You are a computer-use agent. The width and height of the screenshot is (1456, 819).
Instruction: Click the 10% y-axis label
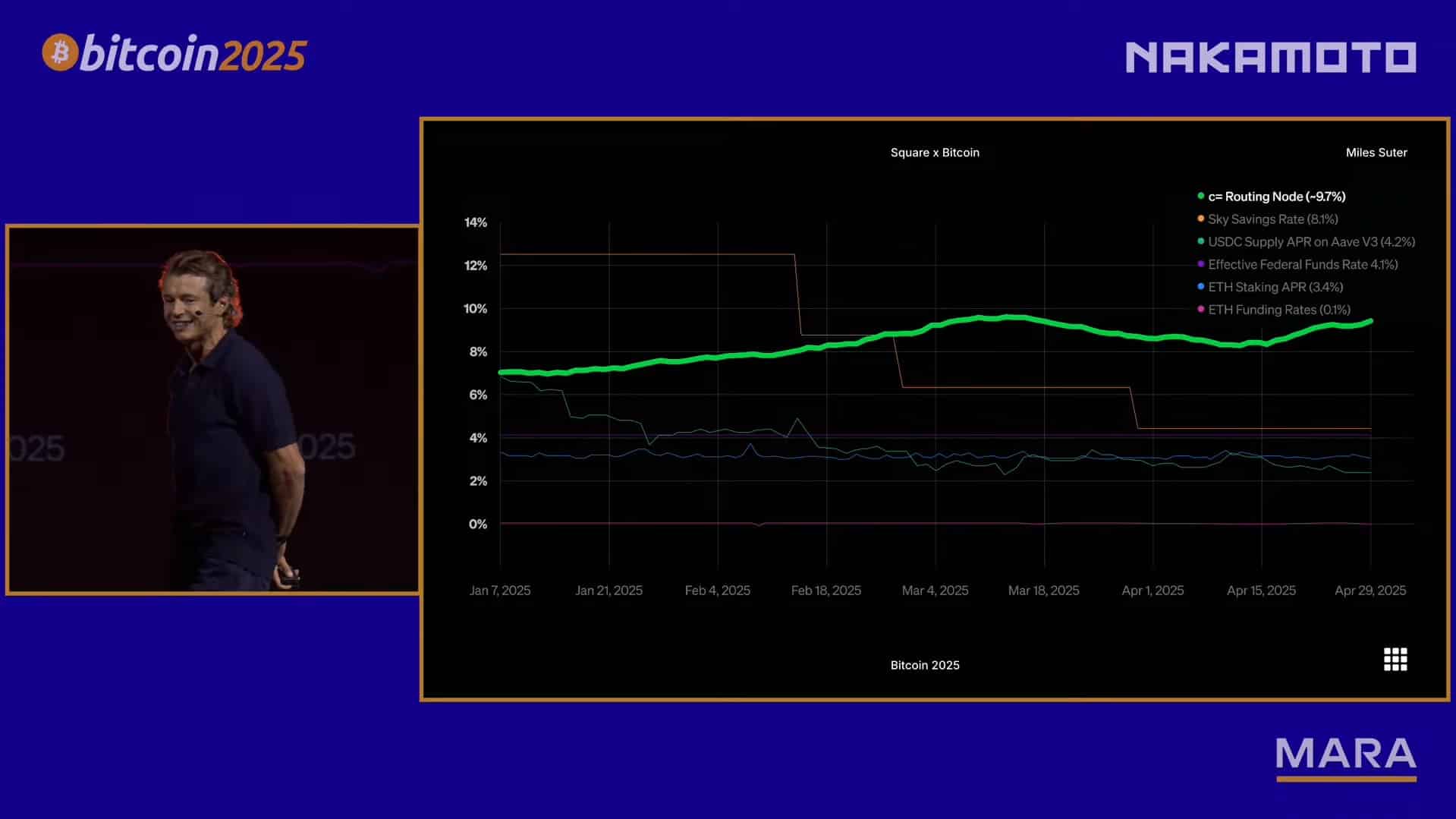coord(476,309)
